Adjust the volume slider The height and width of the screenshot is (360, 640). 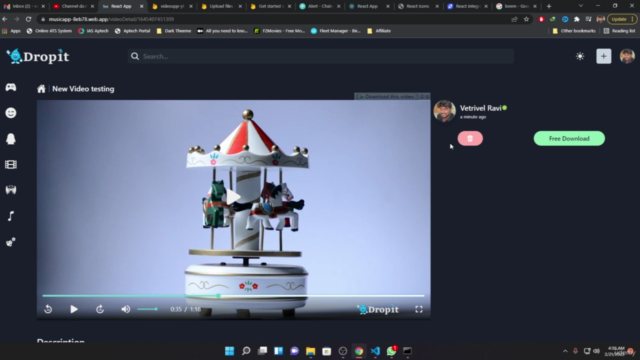[x=147, y=309]
